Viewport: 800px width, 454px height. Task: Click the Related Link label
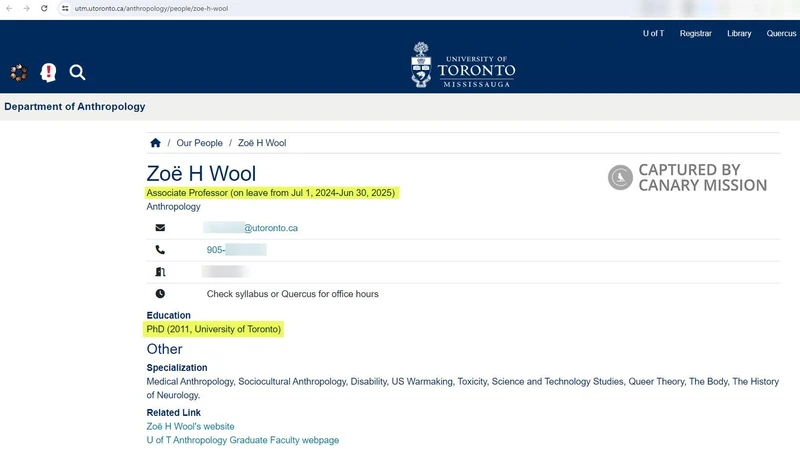tap(173, 413)
